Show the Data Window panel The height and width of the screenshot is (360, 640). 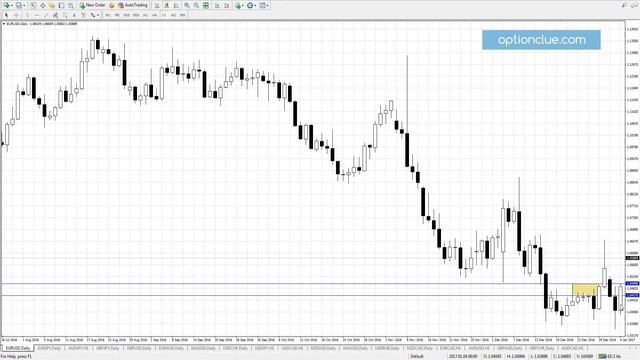point(42,5)
